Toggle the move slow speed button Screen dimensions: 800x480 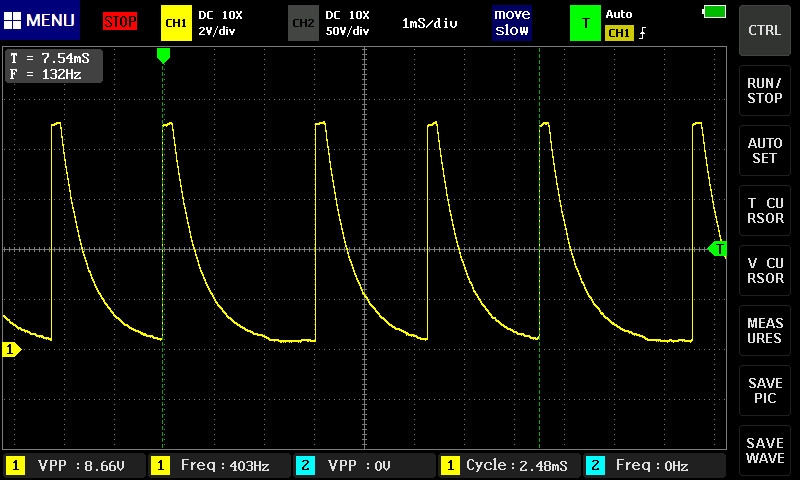(x=512, y=22)
